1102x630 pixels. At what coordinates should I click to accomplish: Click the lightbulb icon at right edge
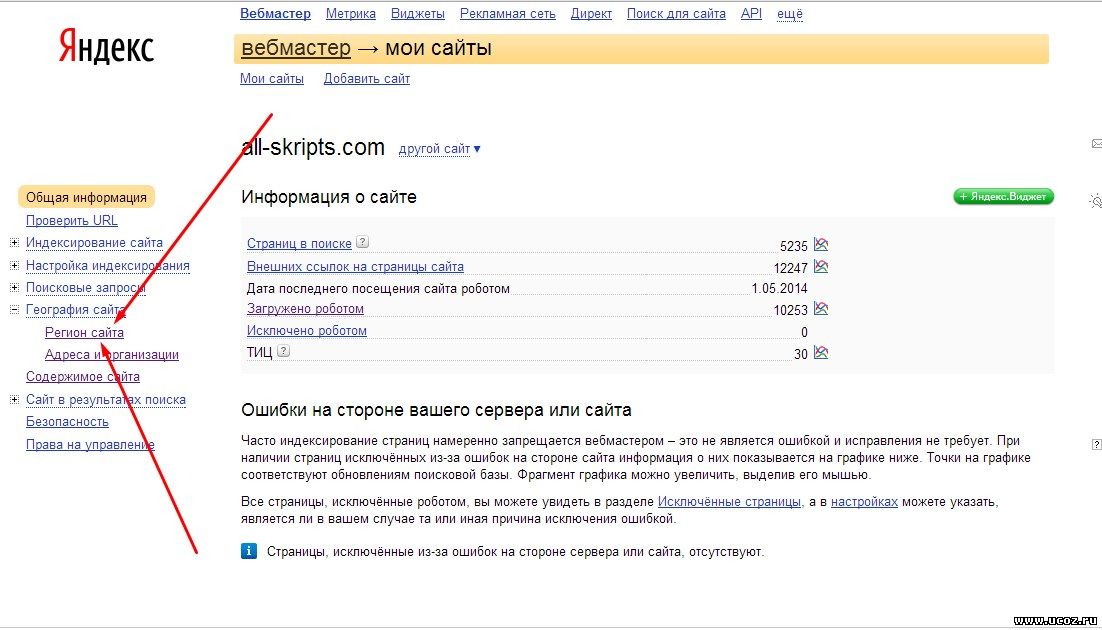point(1096,201)
